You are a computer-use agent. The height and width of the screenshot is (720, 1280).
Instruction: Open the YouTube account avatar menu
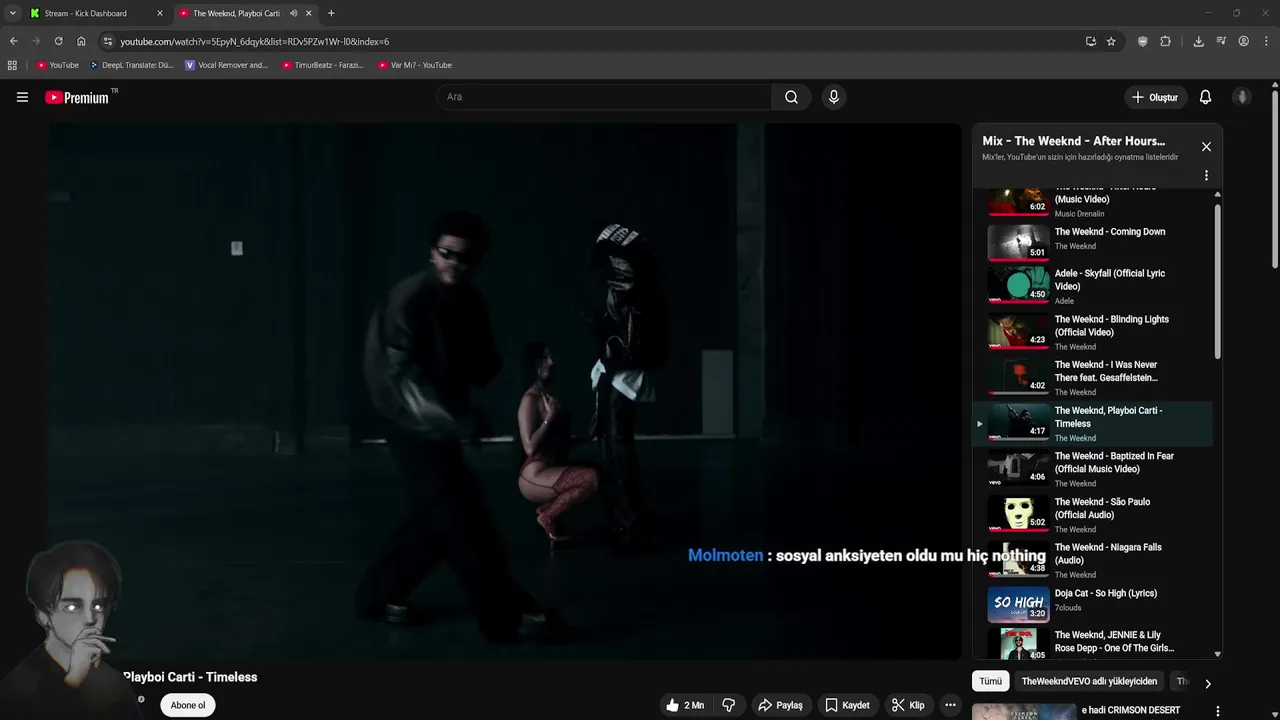pos(1242,97)
